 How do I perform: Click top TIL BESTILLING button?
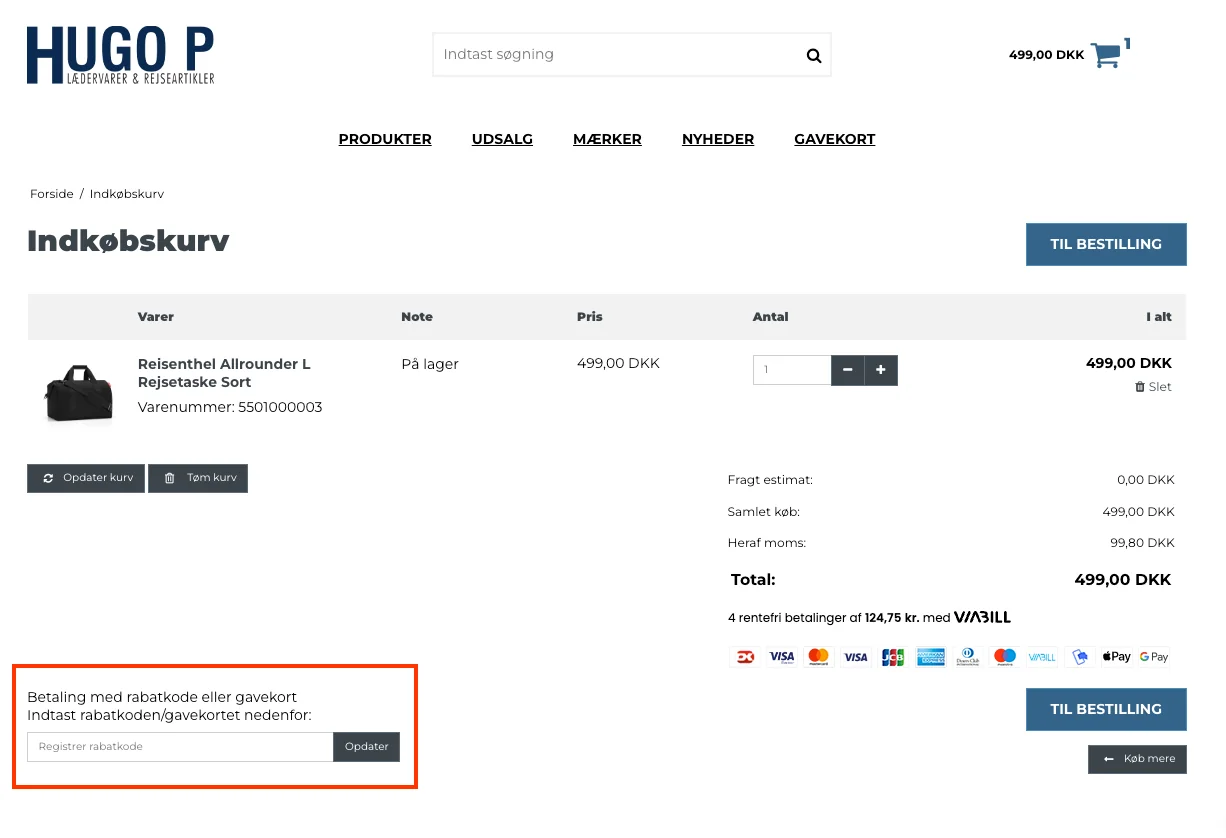click(1105, 244)
